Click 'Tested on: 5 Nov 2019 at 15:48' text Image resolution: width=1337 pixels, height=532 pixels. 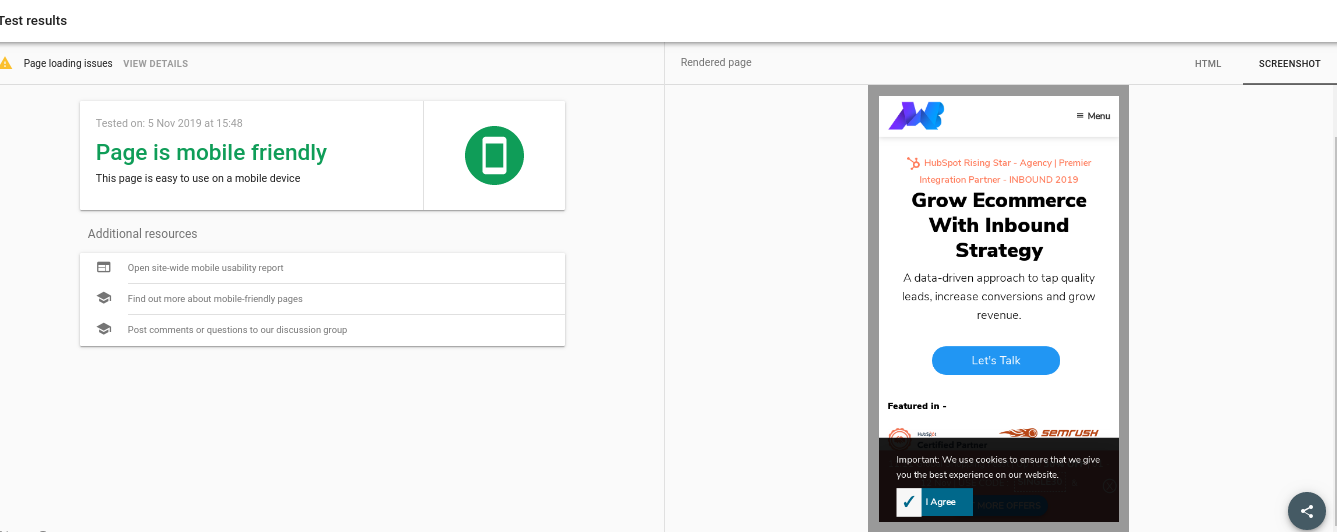(x=169, y=123)
